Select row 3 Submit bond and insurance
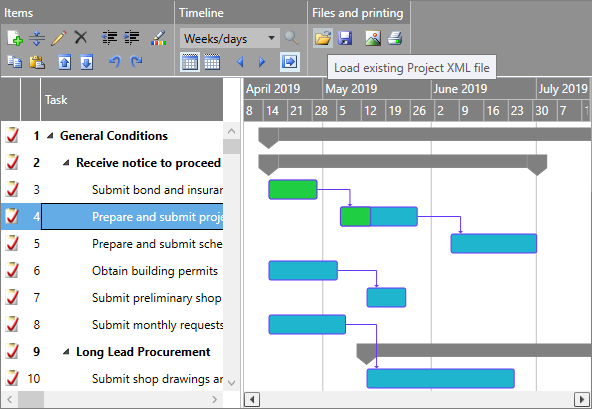592x409 pixels. 112,190
